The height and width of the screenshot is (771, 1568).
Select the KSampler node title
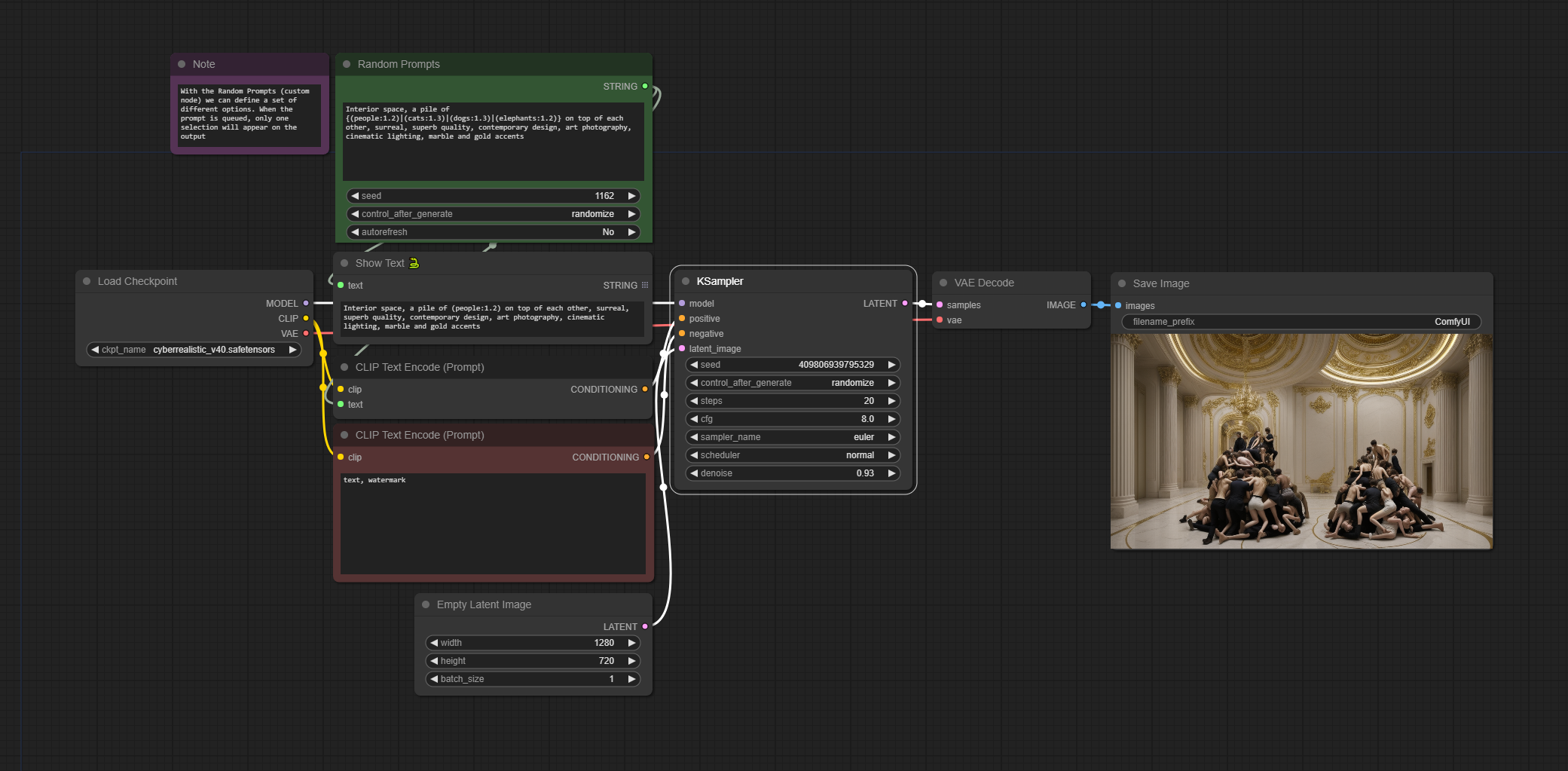coord(720,281)
